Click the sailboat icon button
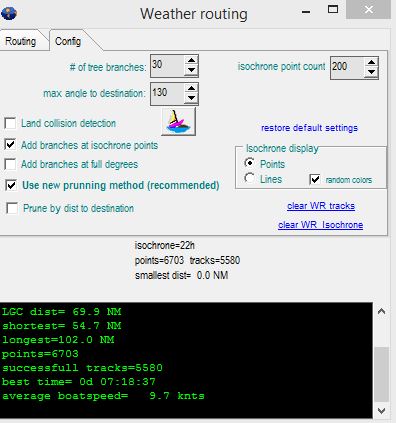Screen dimensions: 396x423 click(178, 122)
